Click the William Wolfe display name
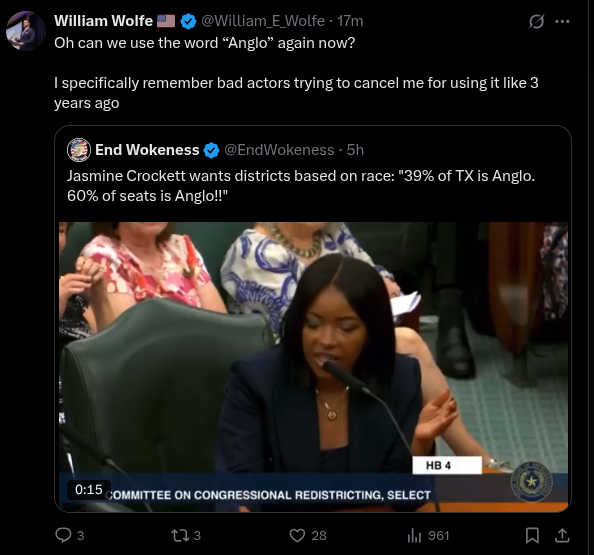 [103, 21]
